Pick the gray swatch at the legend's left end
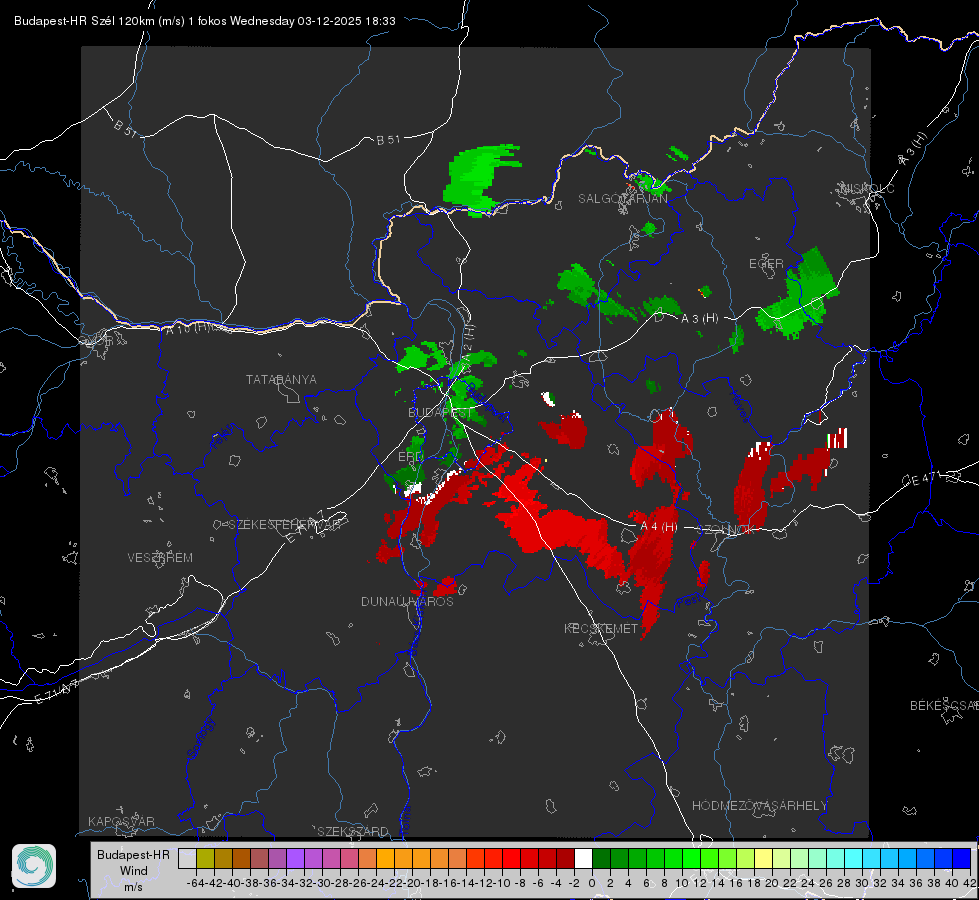The width and height of the screenshot is (979, 900). pyautogui.click(x=187, y=858)
